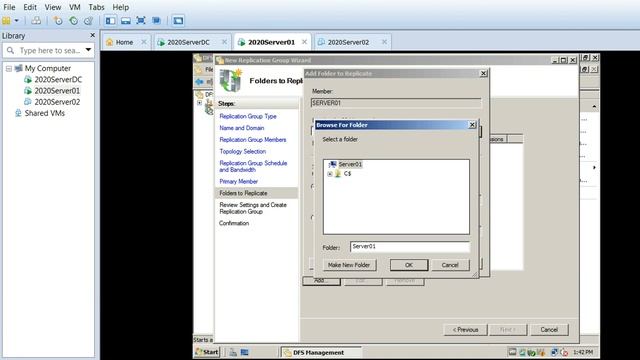Click the Previous button in the wizard
The width and height of the screenshot is (640, 360).
[x=465, y=330]
